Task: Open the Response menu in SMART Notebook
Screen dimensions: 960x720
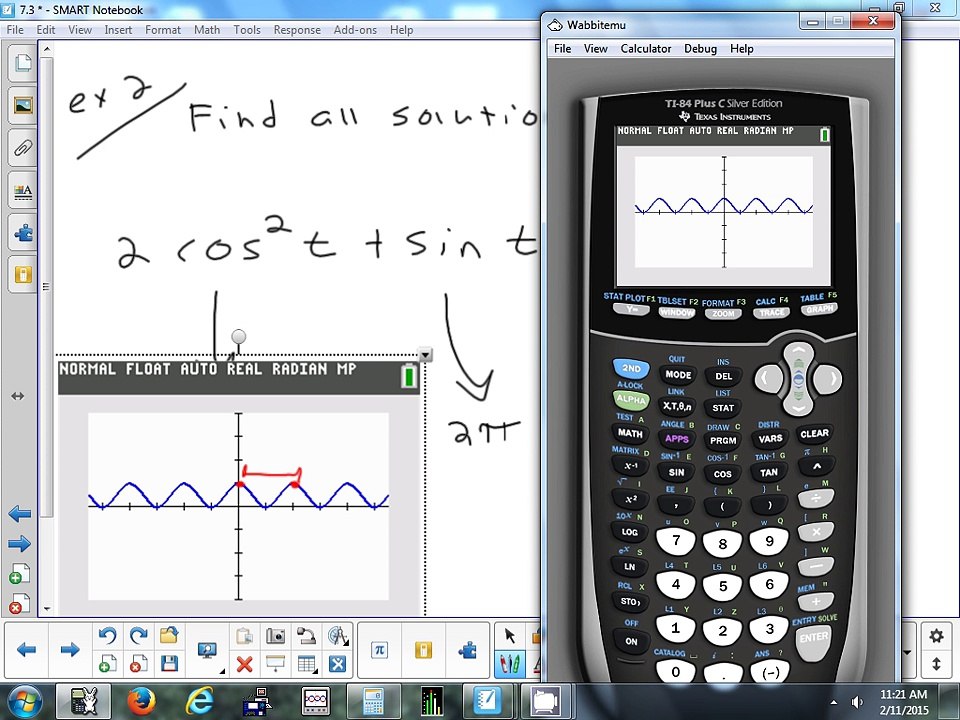Action: tap(297, 29)
